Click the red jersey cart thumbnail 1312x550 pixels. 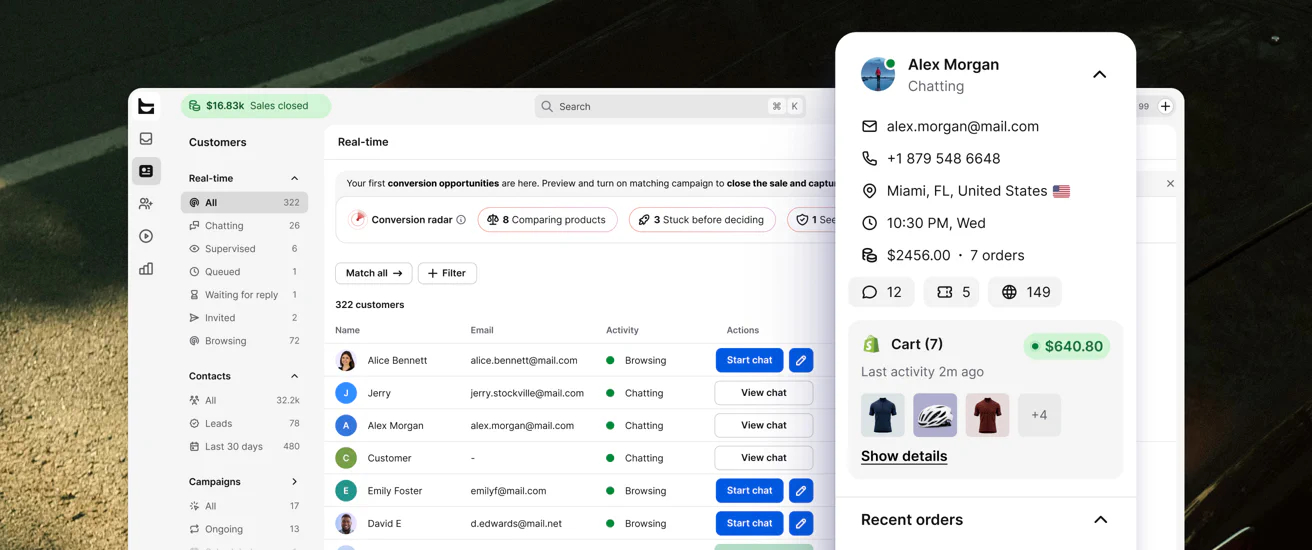click(987, 415)
